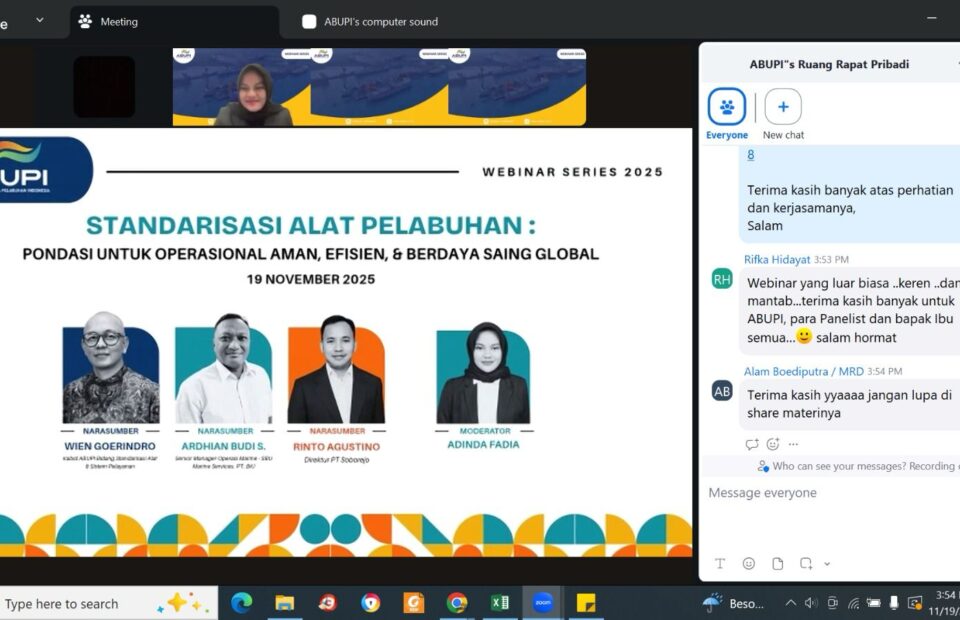This screenshot has height=620, width=960.
Task: Click sender name Alam Boediputra / MRD
Action: [804, 372]
